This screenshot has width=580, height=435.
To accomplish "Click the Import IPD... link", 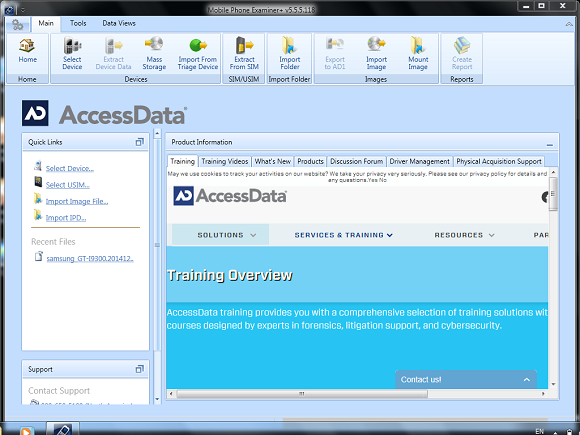I will click(66, 218).
